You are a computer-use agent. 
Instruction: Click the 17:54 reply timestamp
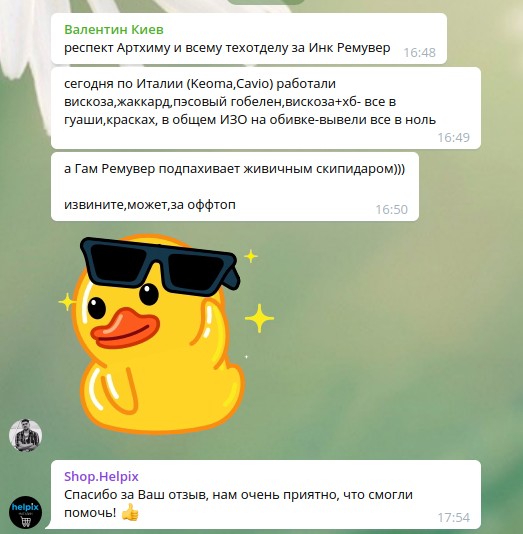tap(453, 517)
